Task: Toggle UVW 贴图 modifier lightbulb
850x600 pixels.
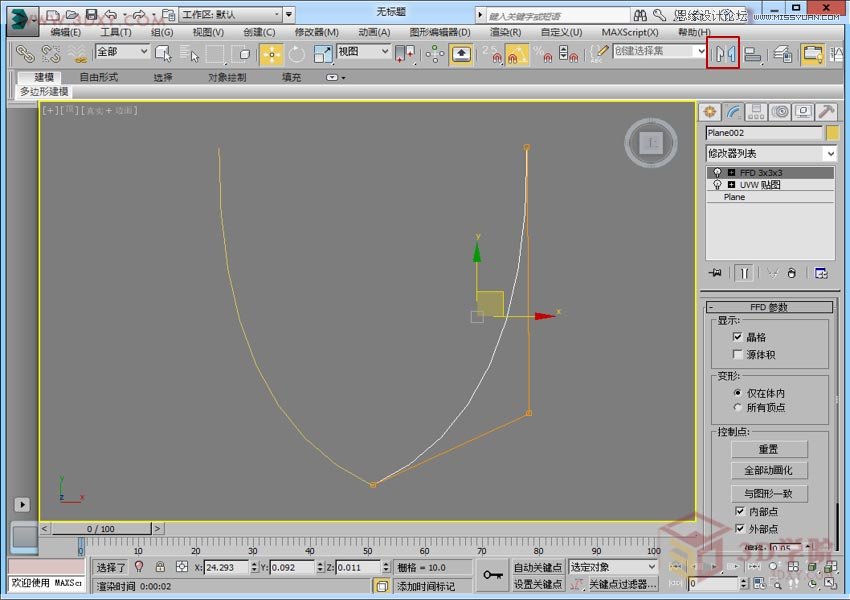Action: tap(717, 185)
